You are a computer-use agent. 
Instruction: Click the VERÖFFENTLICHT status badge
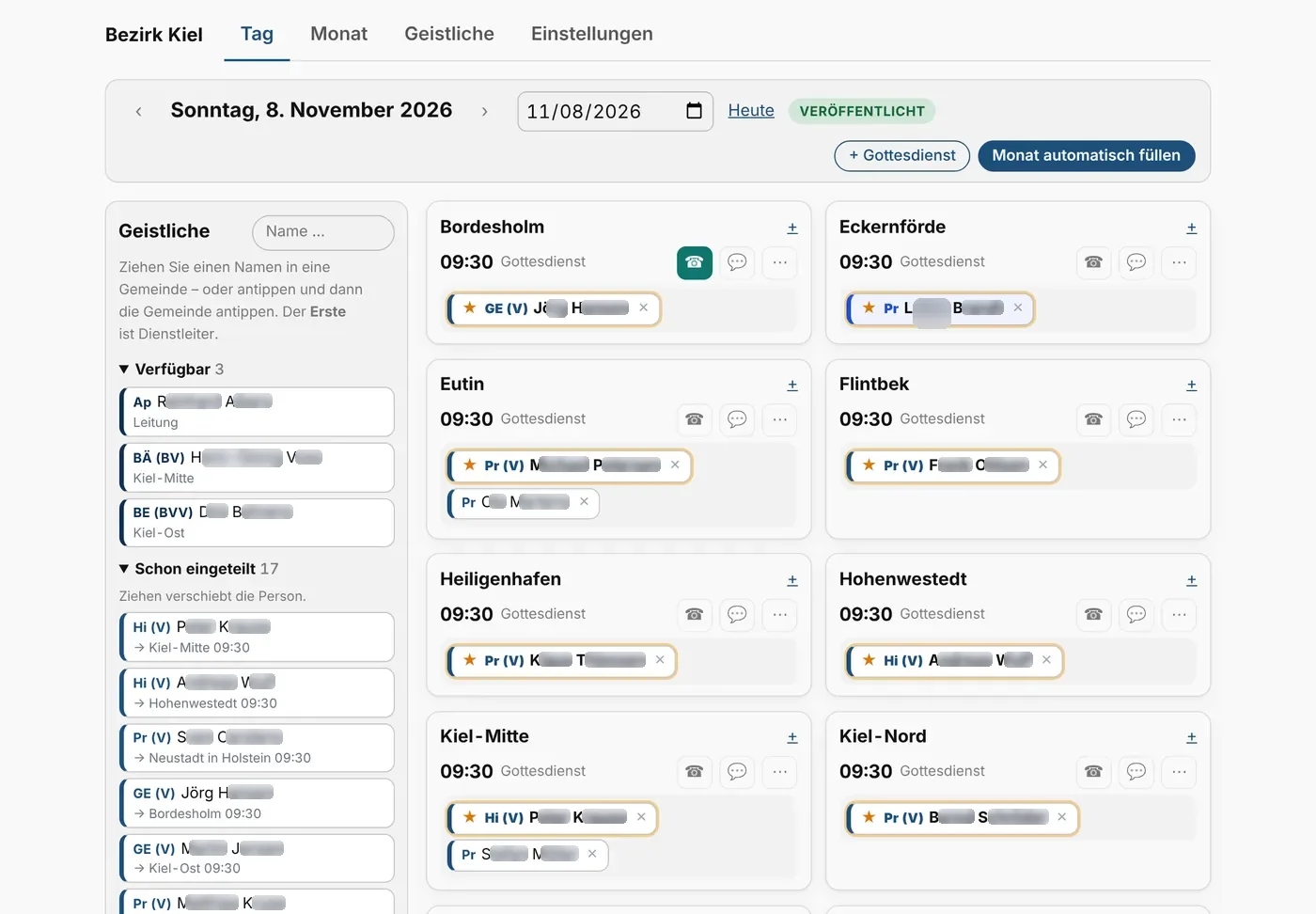click(862, 111)
